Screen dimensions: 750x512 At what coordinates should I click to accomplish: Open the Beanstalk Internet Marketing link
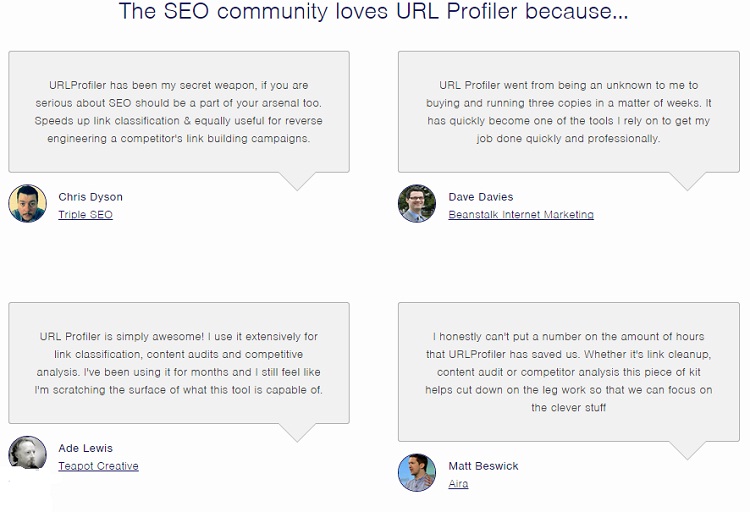click(521, 214)
